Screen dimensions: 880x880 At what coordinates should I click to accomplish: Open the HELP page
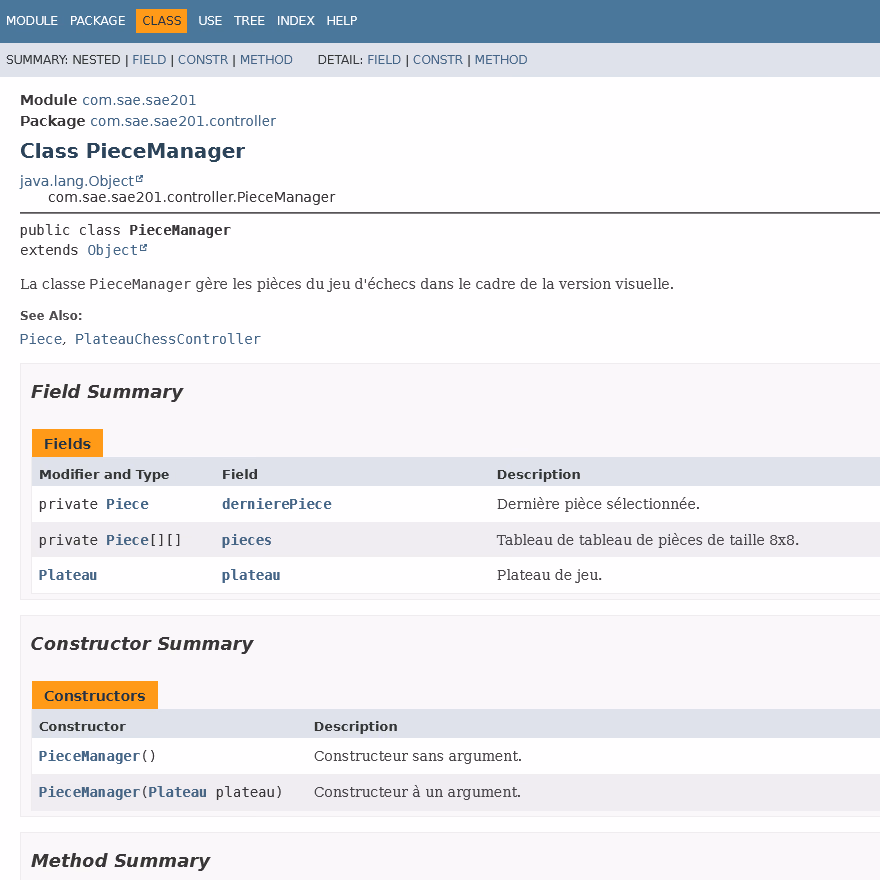[x=342, y=21]
